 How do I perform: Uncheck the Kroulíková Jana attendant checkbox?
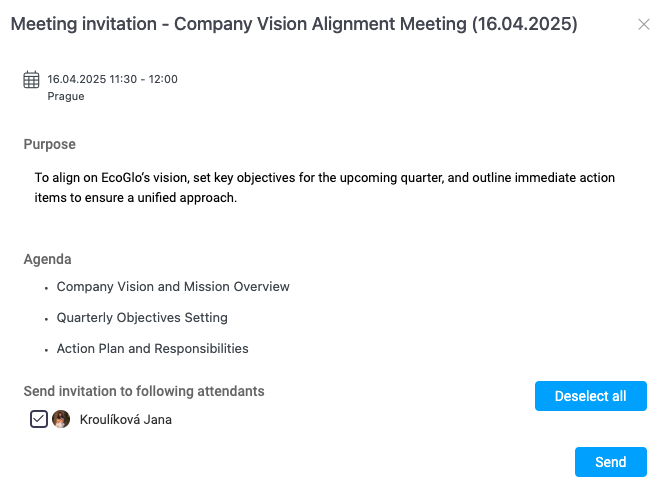[x=39, y=419]
